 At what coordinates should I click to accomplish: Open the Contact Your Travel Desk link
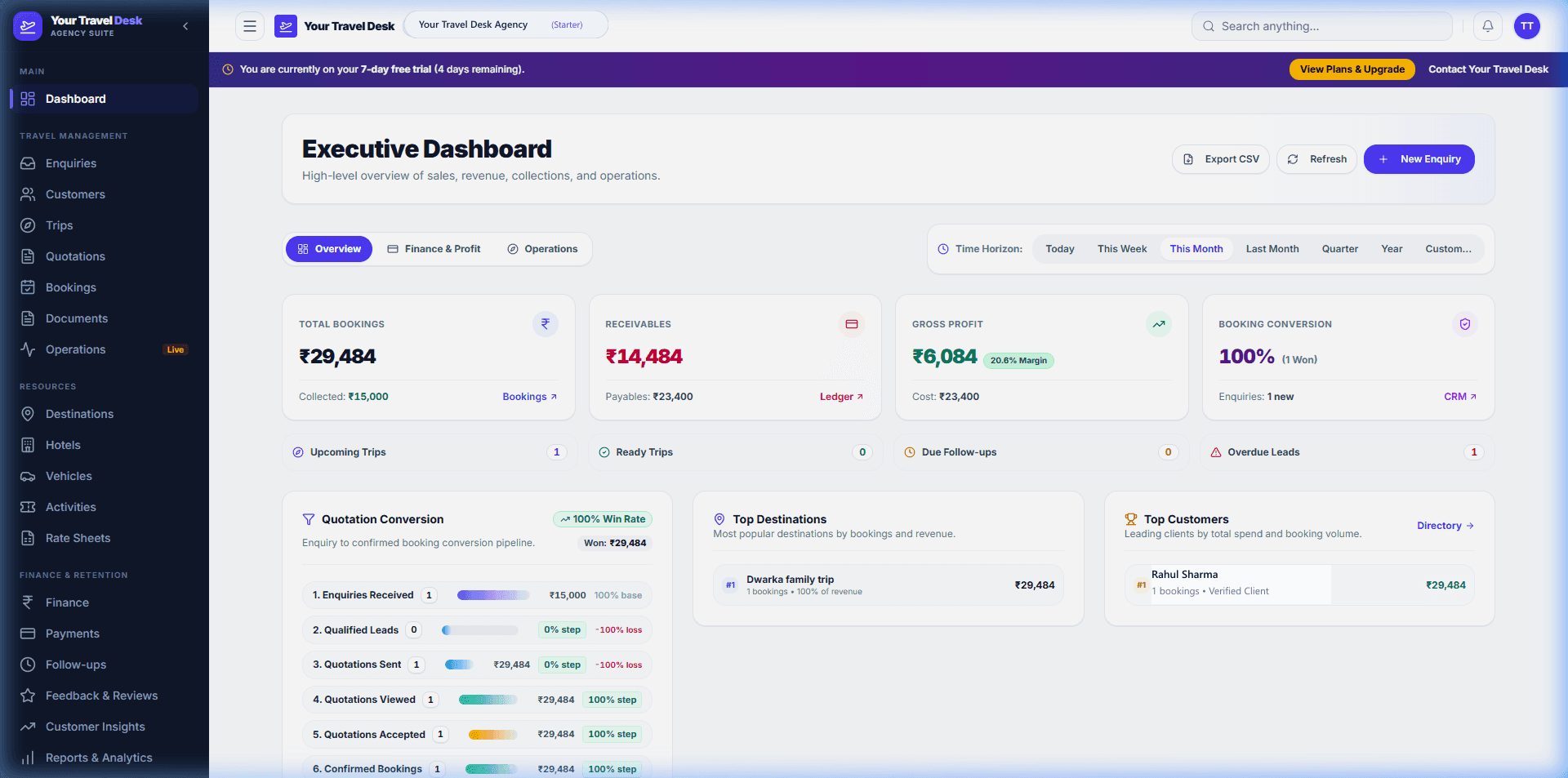1488,69
